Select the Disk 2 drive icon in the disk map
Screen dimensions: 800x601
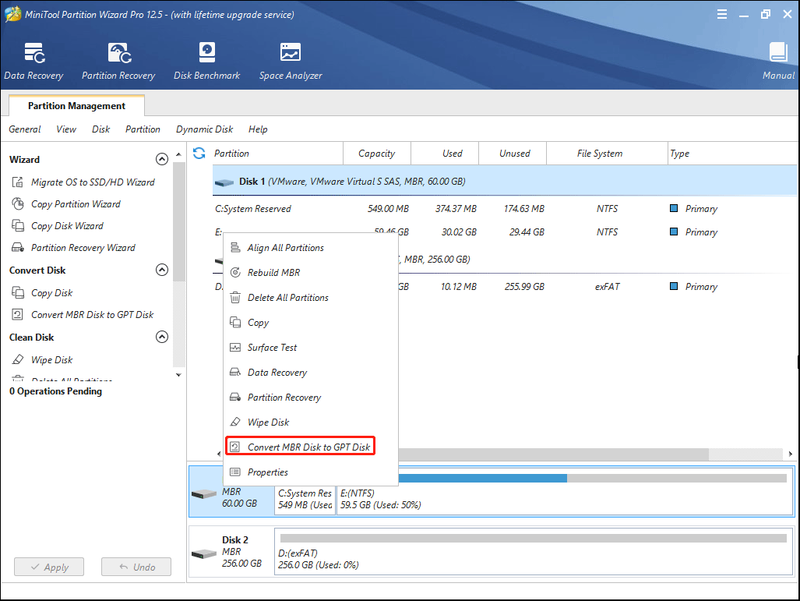pos(204,554)
